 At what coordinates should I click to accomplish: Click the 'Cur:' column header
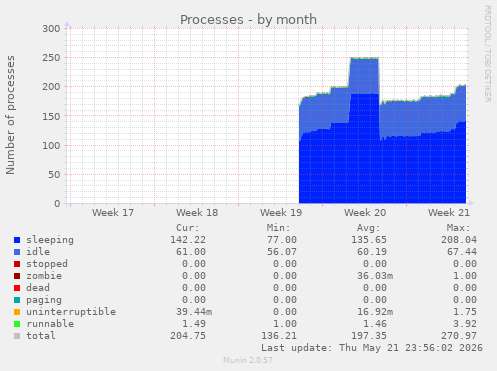pyautogui.click(x=188, y=228)
